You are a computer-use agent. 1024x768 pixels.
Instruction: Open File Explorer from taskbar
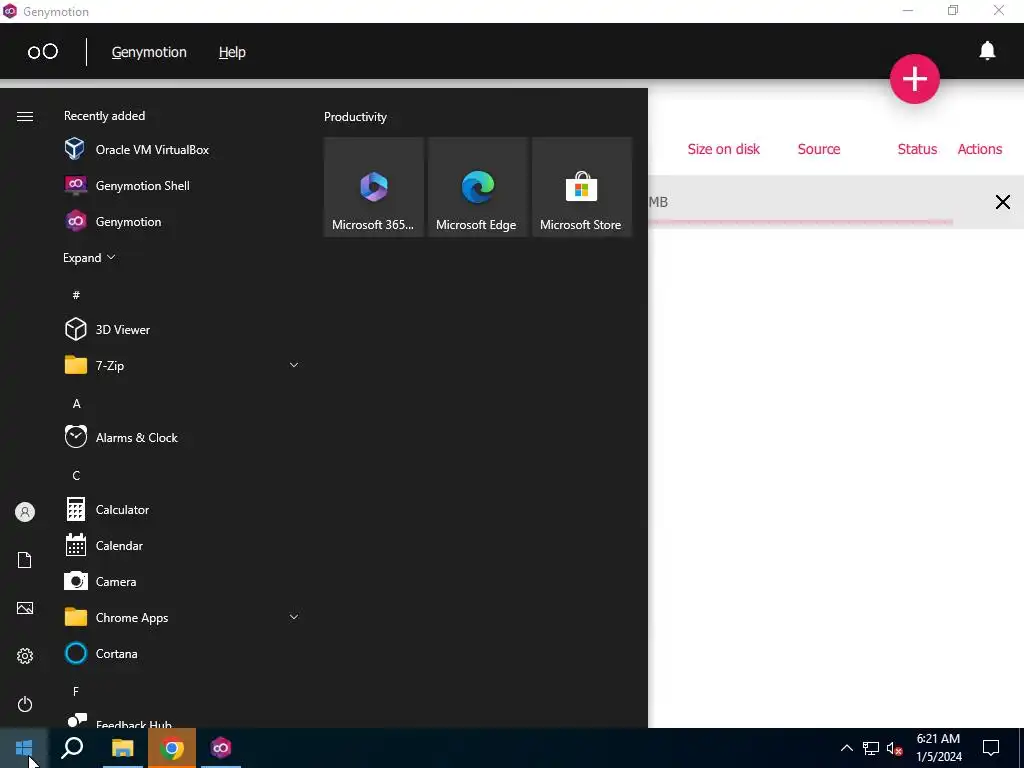coord(122,748)
